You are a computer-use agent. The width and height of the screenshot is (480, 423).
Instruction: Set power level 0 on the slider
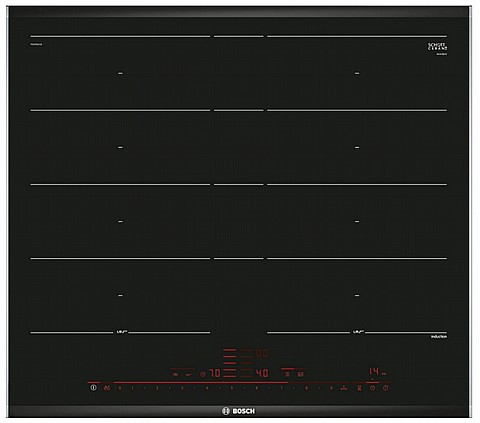(x=120, y=388)
